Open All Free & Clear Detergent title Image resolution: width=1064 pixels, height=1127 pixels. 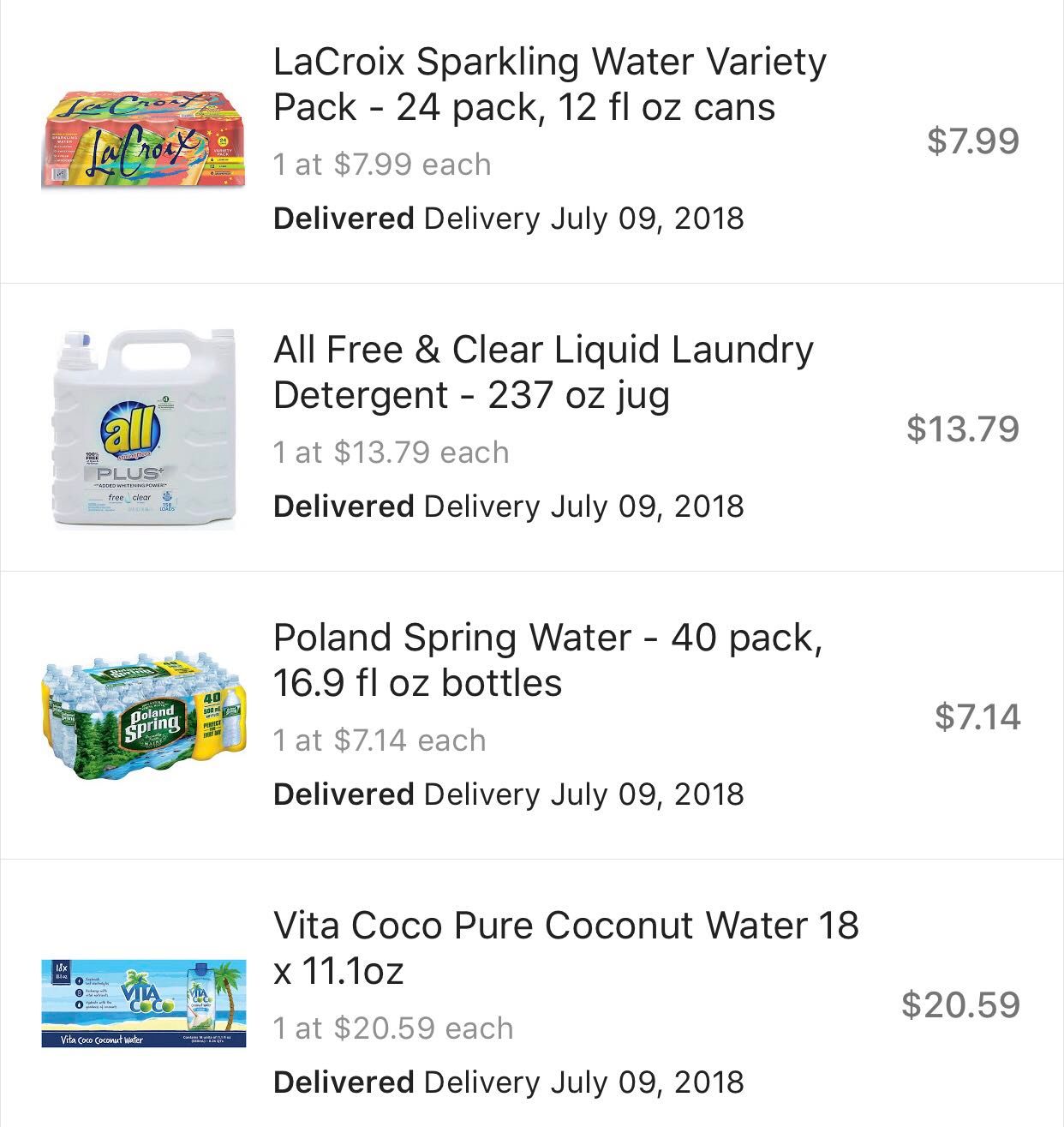(543, 372)
